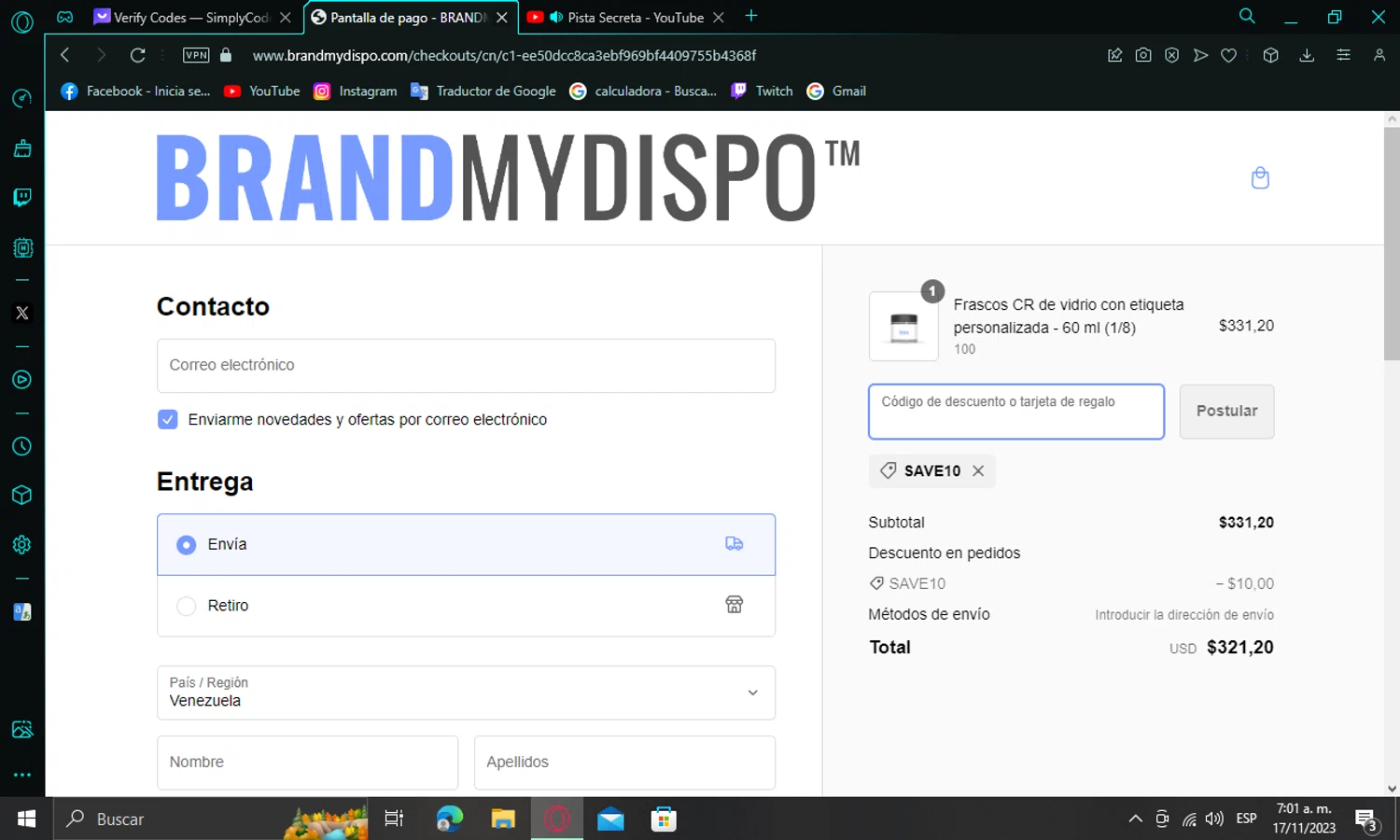The image size is (1400, 840).
Task: Open the Twitch bookmark
Action: pyautogui.click(x=762, y=91)
